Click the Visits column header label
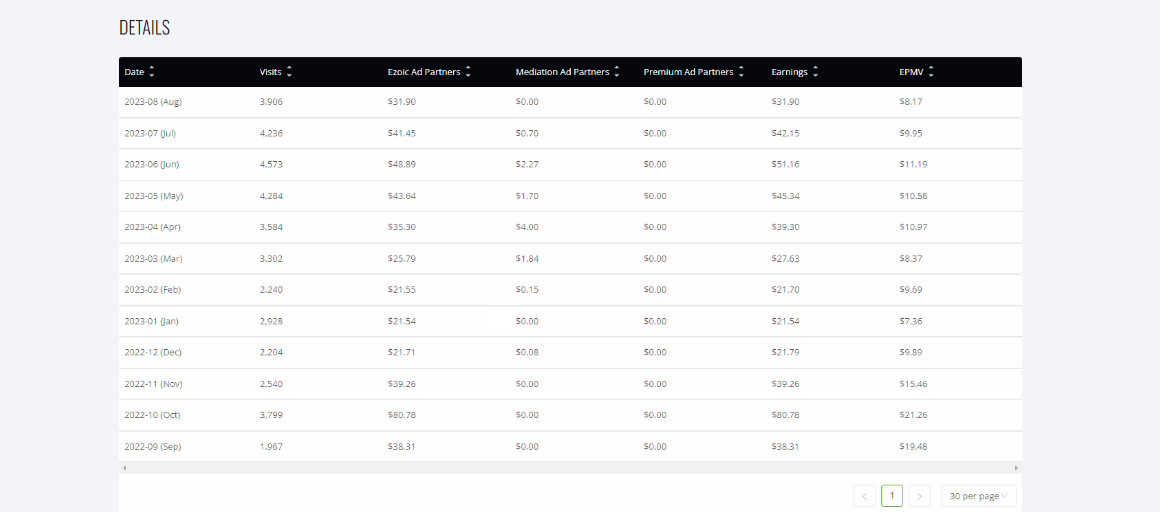 pyautogui.click(x=271, y=72)
